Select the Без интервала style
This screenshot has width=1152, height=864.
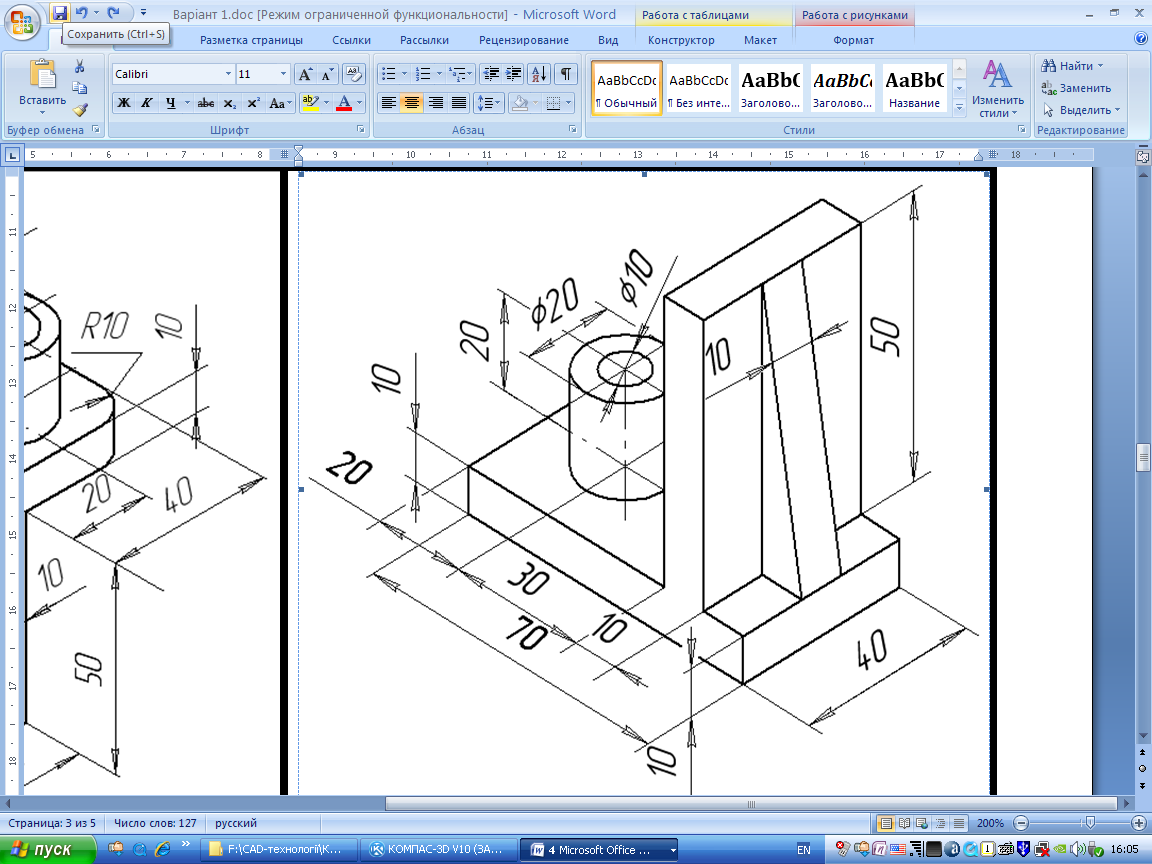698,89
